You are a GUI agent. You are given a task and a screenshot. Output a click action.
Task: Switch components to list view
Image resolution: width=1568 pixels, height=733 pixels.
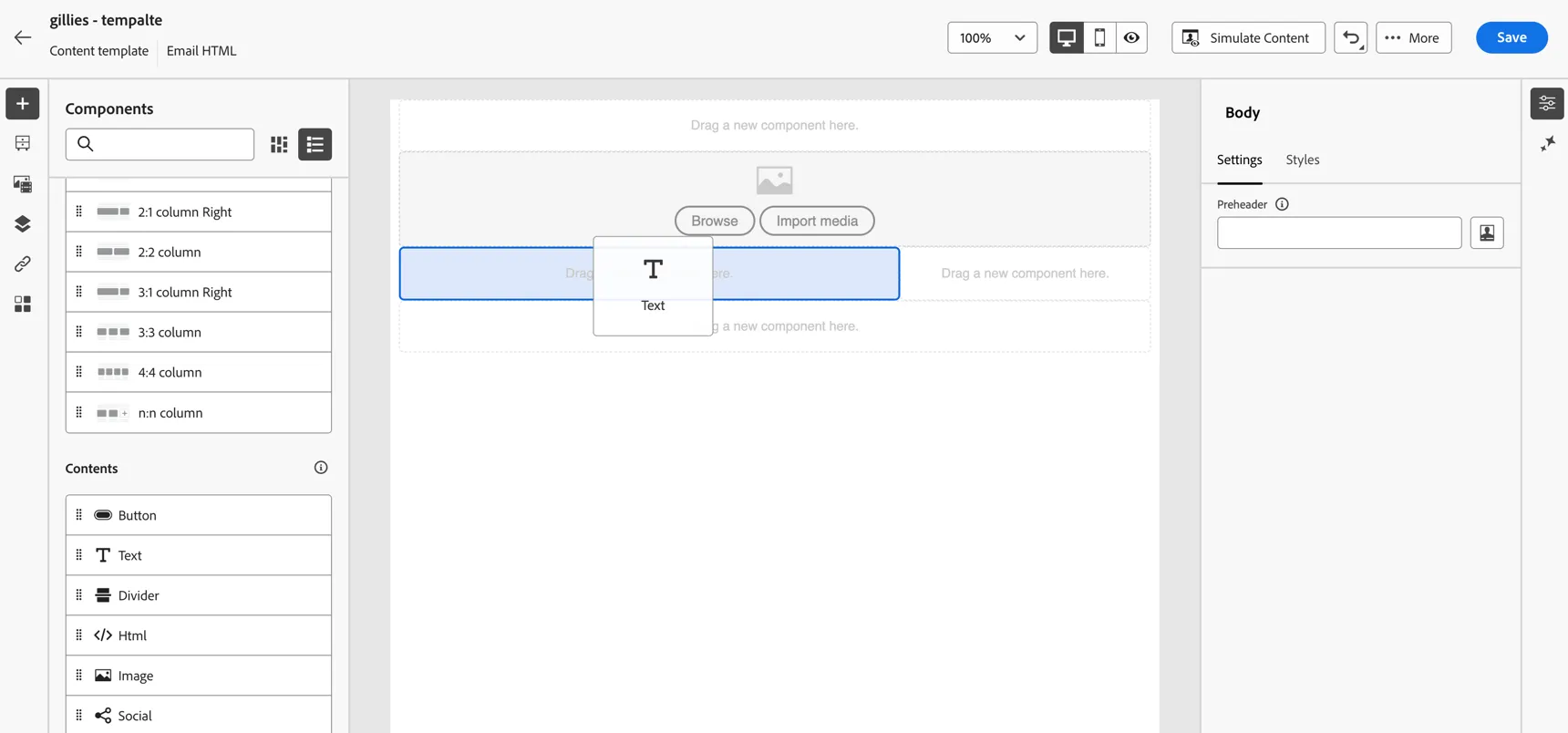pos(315,144)
